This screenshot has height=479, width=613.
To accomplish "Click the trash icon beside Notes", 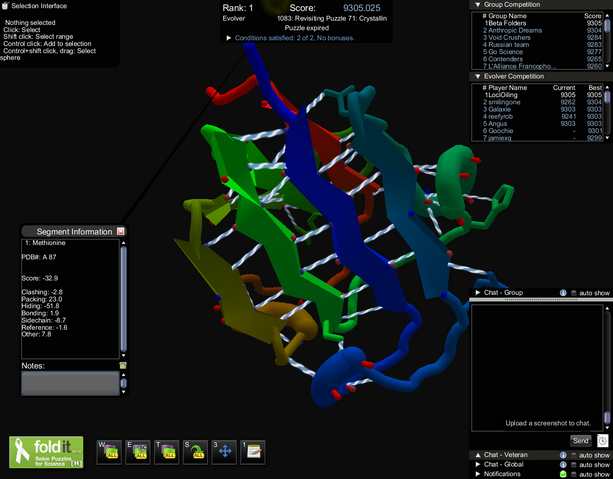I will (x=123, y=365).
